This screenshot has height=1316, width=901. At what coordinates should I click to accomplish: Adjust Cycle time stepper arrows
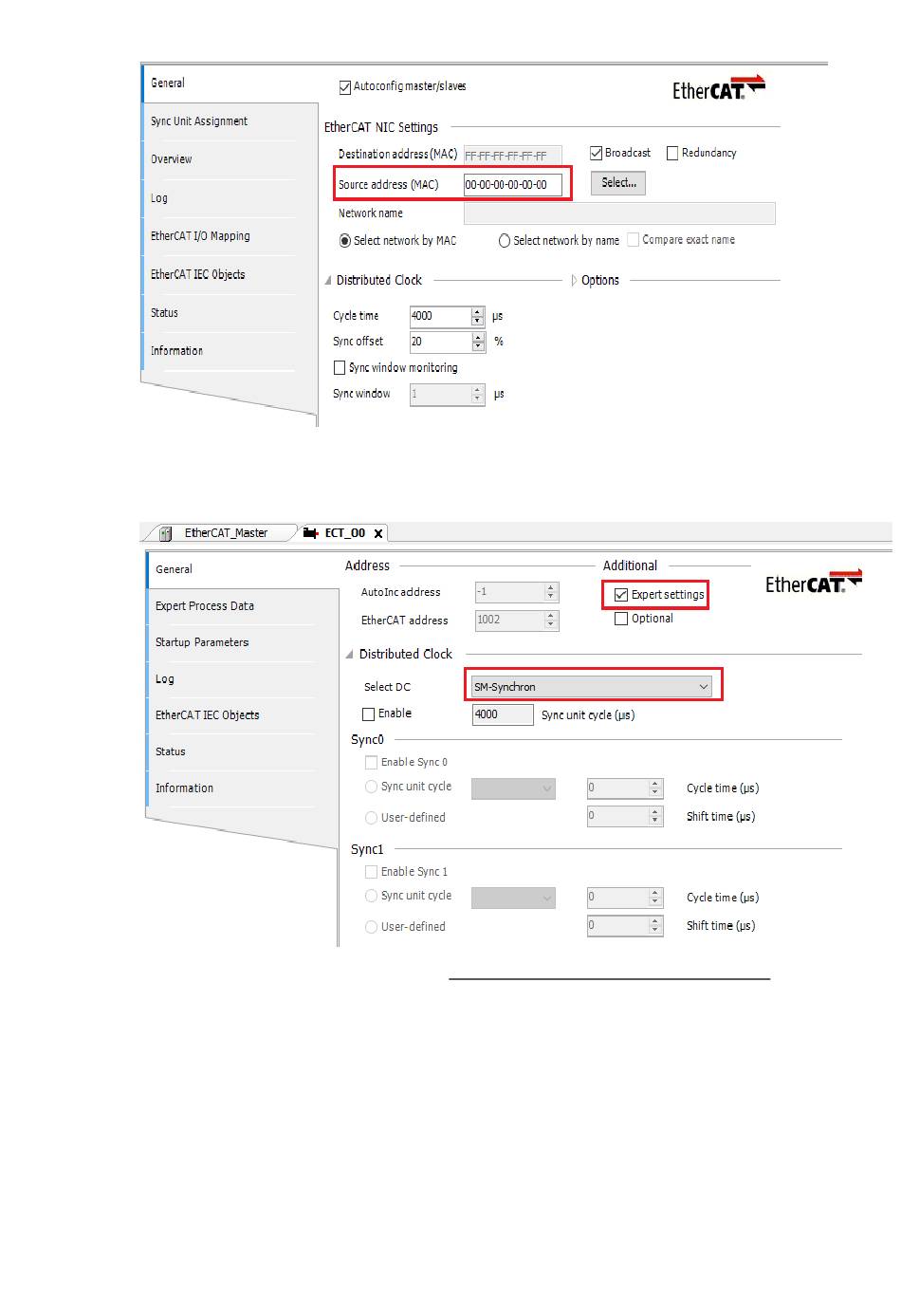(478, 316)
